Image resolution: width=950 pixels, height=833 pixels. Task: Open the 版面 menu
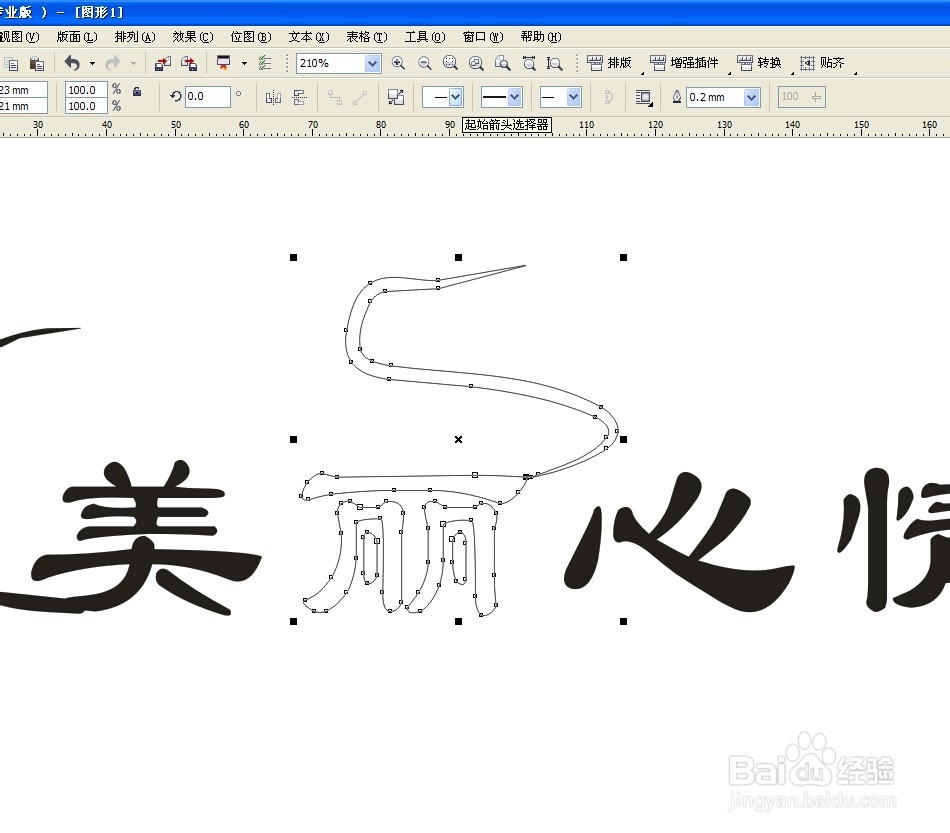76,37
